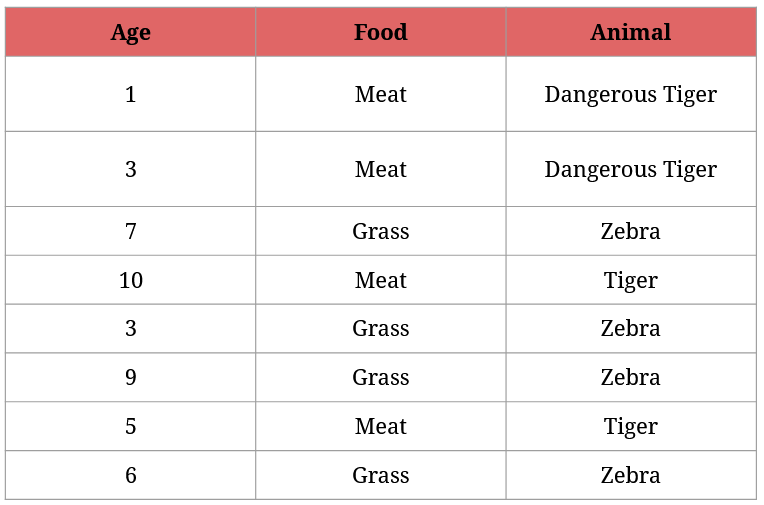Click the Zebra cell in the last row

tap(630, 475)
